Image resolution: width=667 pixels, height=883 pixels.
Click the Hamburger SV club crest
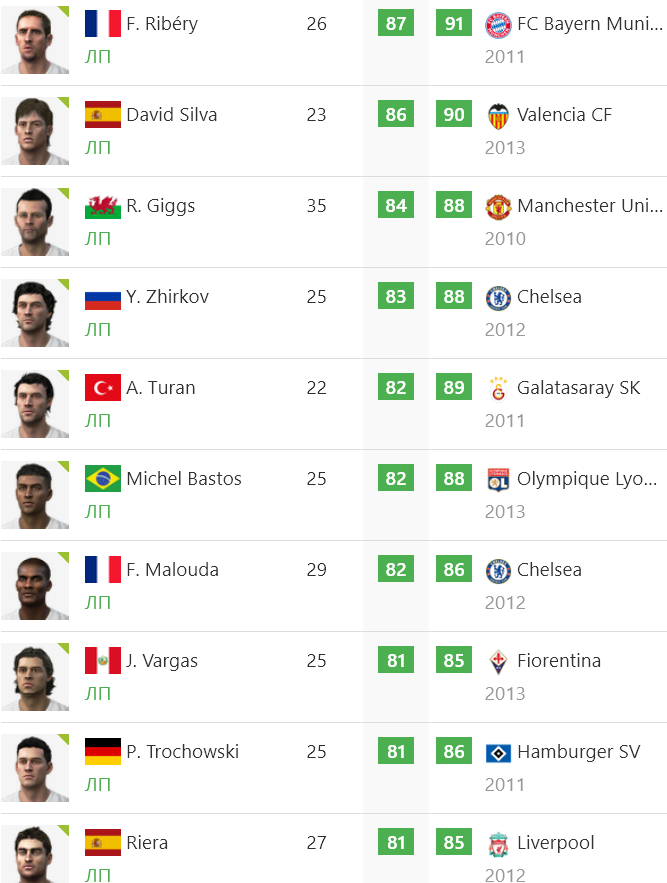[498, 753]
